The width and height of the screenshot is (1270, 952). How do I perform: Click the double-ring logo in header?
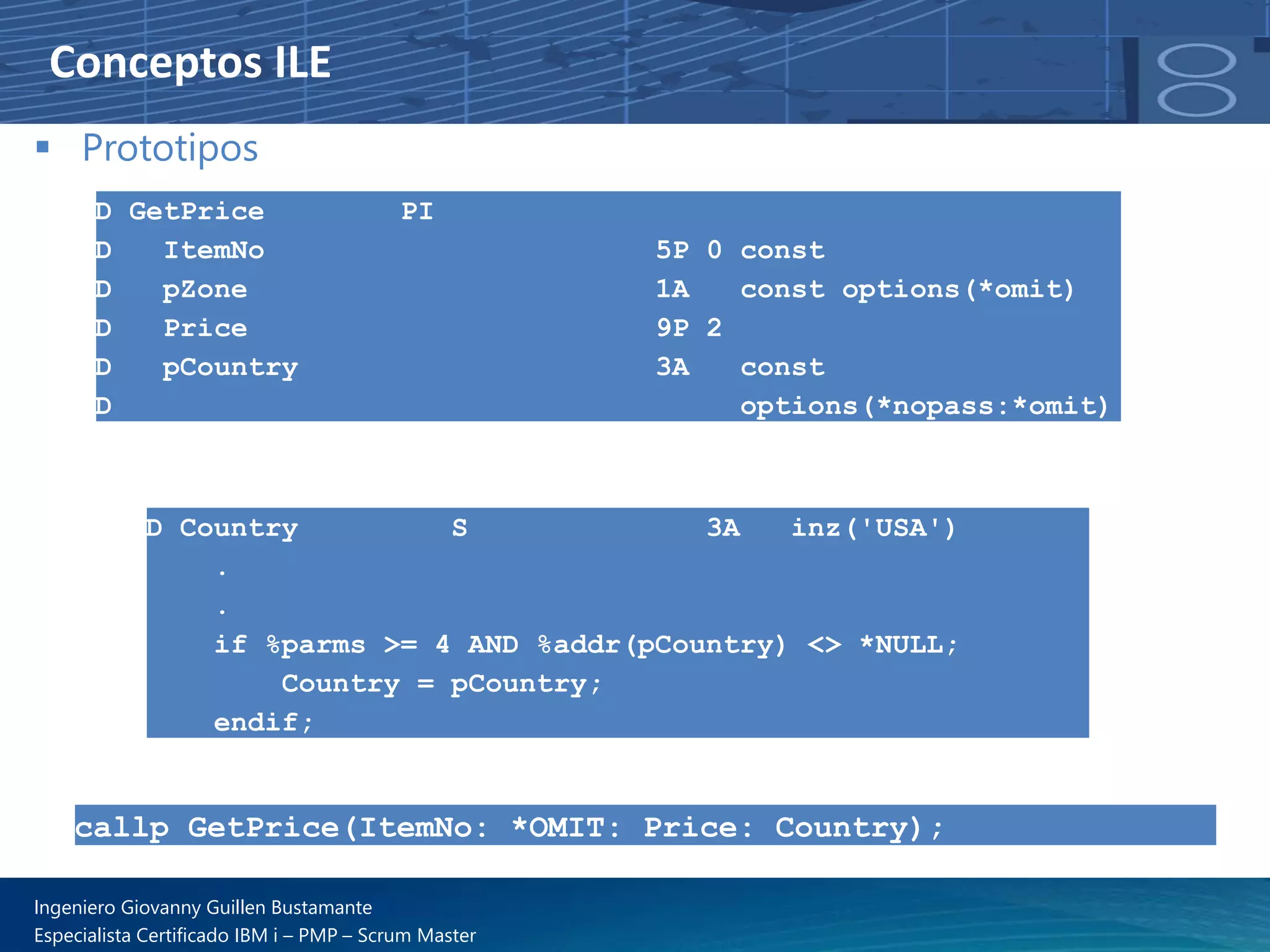(x=1197, y=81)
